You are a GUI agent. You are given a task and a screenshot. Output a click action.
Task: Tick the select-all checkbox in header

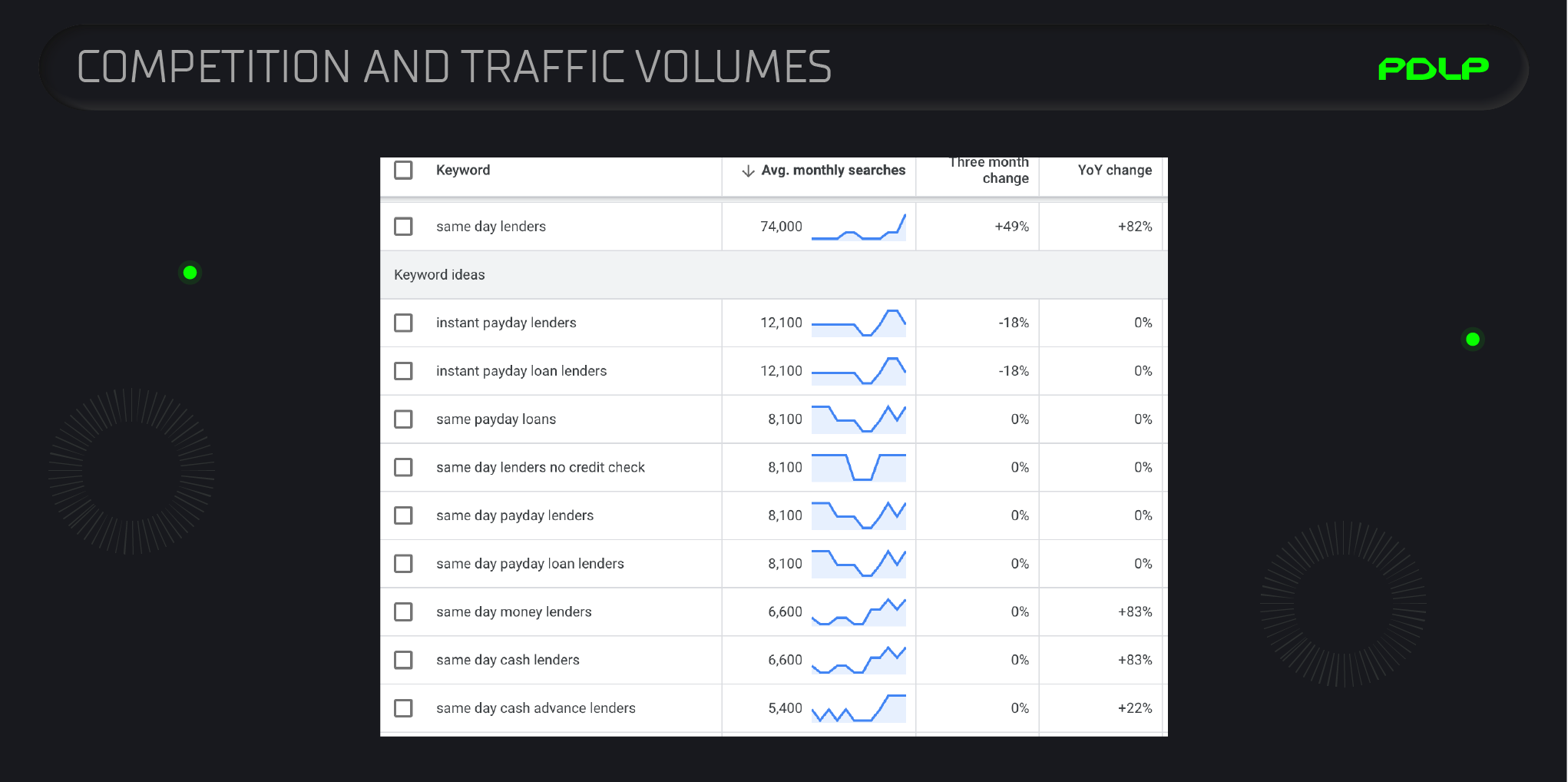pos(403,170)
